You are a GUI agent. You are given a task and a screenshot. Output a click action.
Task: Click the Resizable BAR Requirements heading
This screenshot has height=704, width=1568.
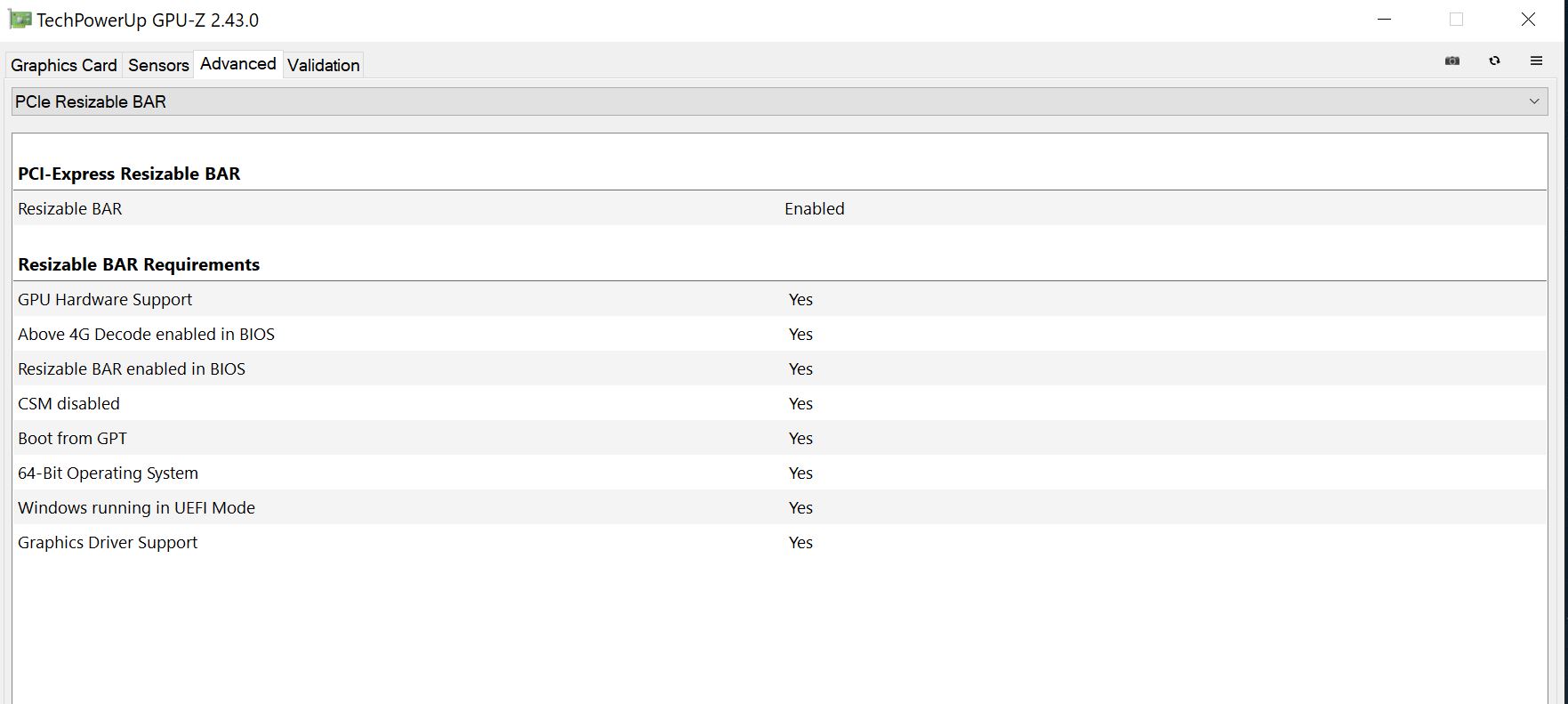pyautogui.click(x=139, y=264)
